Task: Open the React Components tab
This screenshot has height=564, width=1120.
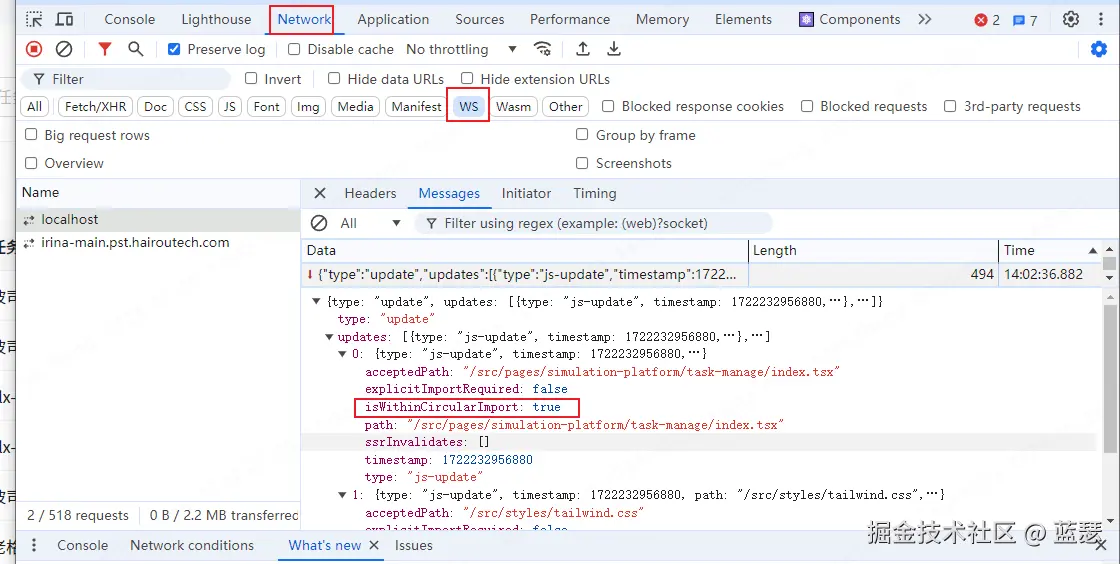Action: click(850, 19)
